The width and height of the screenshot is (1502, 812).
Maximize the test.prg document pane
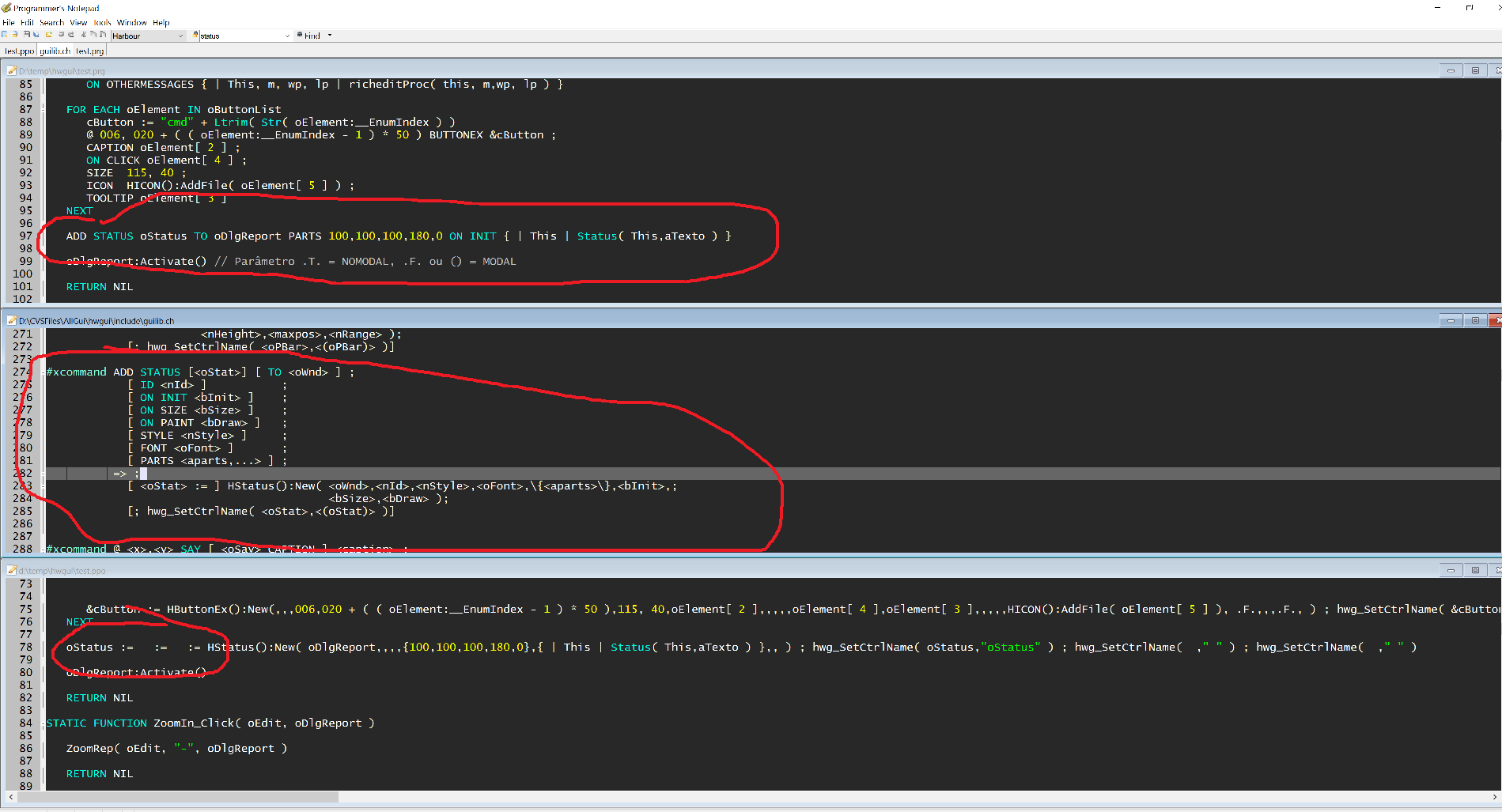(1475, 70)
